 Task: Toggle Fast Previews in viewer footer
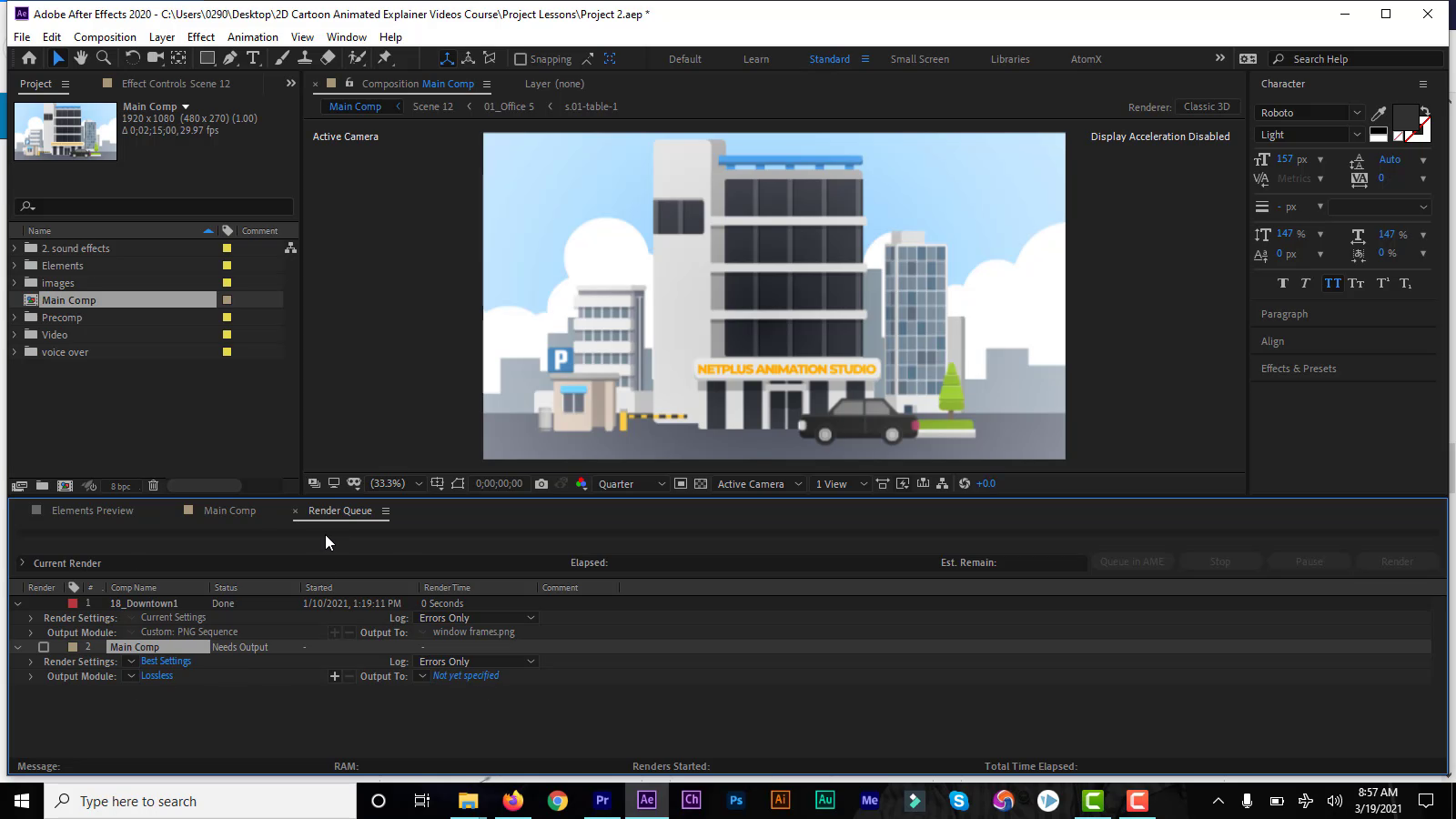903,484
